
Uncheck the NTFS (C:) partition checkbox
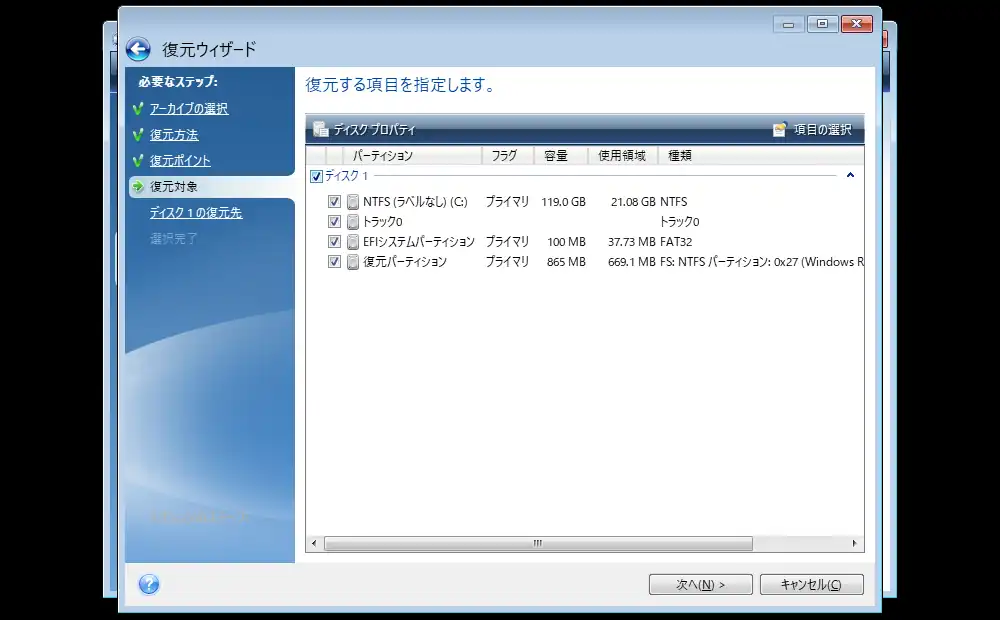click(335, 202)
